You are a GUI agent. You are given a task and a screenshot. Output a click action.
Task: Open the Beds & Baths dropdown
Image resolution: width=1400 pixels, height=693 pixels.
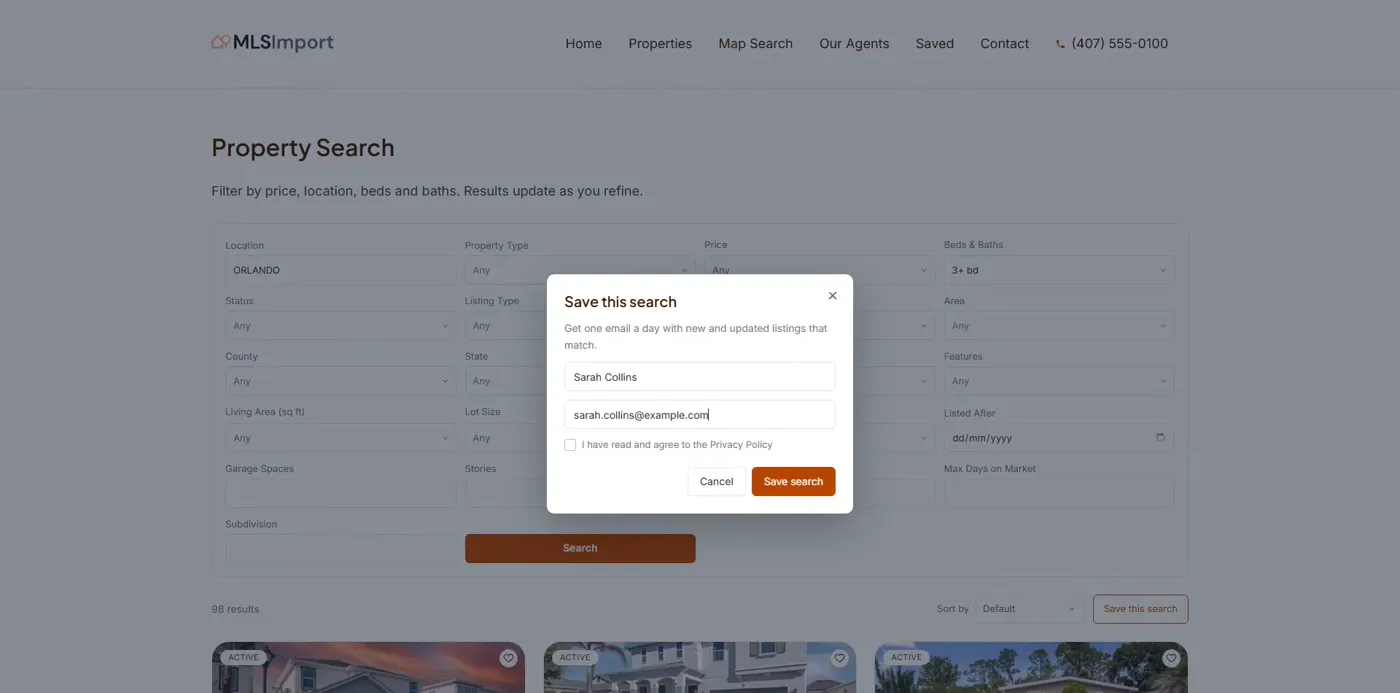click(x=1059, y=270)
